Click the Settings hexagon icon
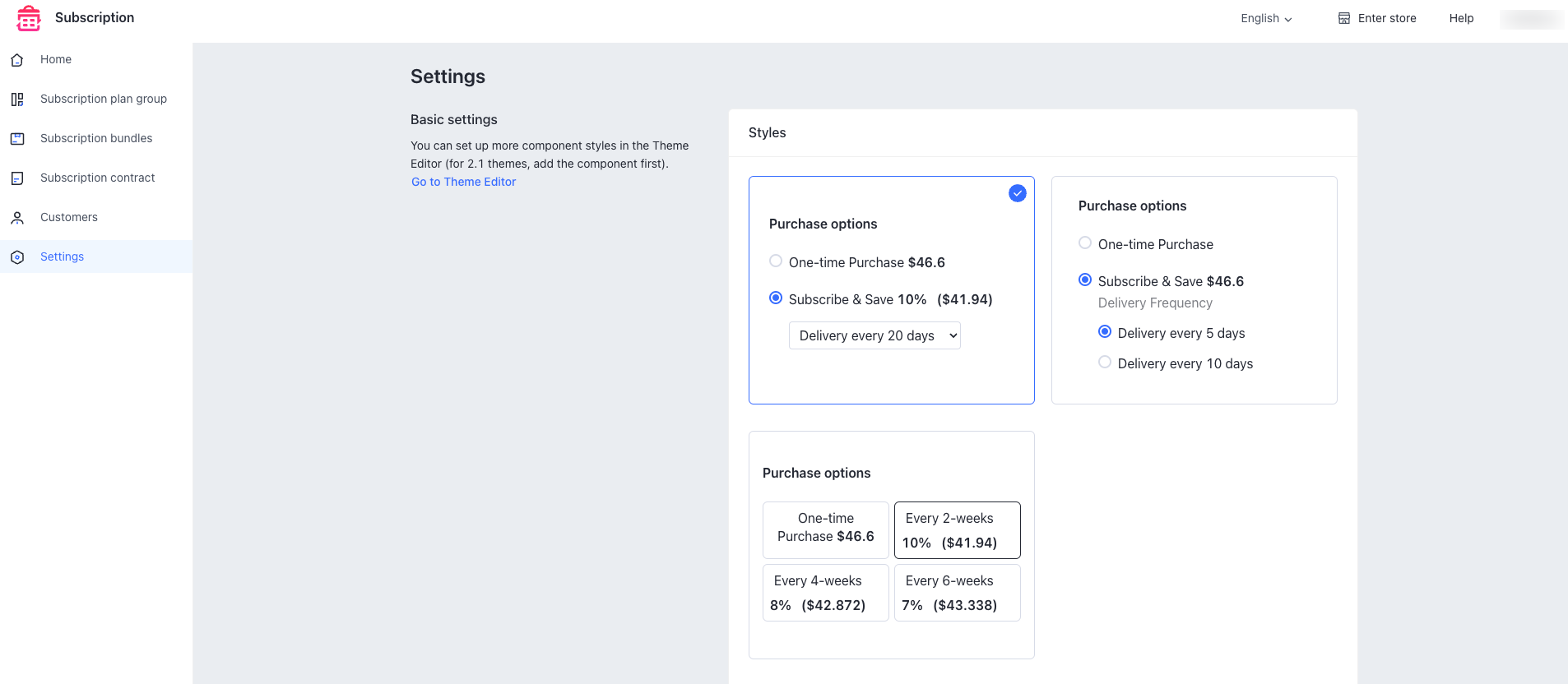The height and width of the screenshot is (684, 1568). 17,257
